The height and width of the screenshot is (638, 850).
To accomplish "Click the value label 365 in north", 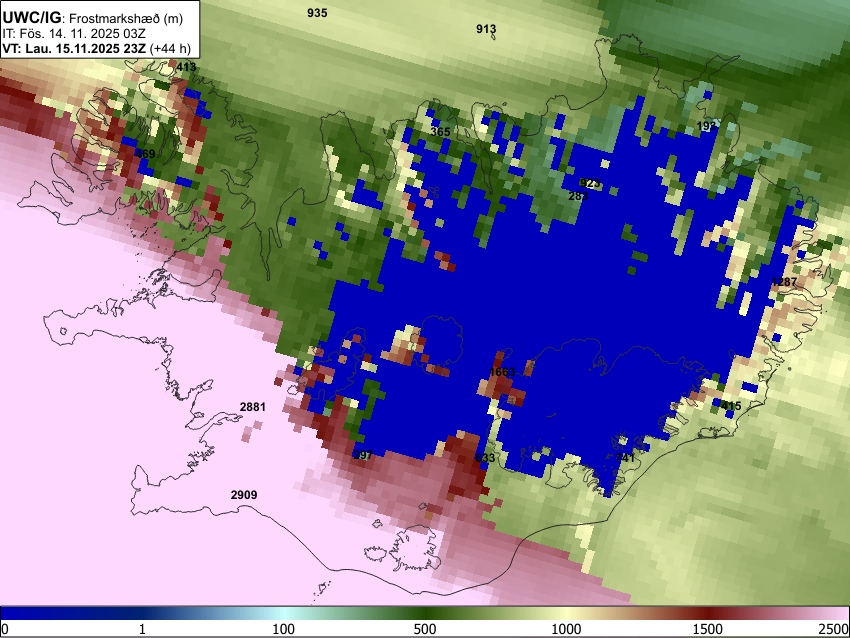I will coord(440,132).
